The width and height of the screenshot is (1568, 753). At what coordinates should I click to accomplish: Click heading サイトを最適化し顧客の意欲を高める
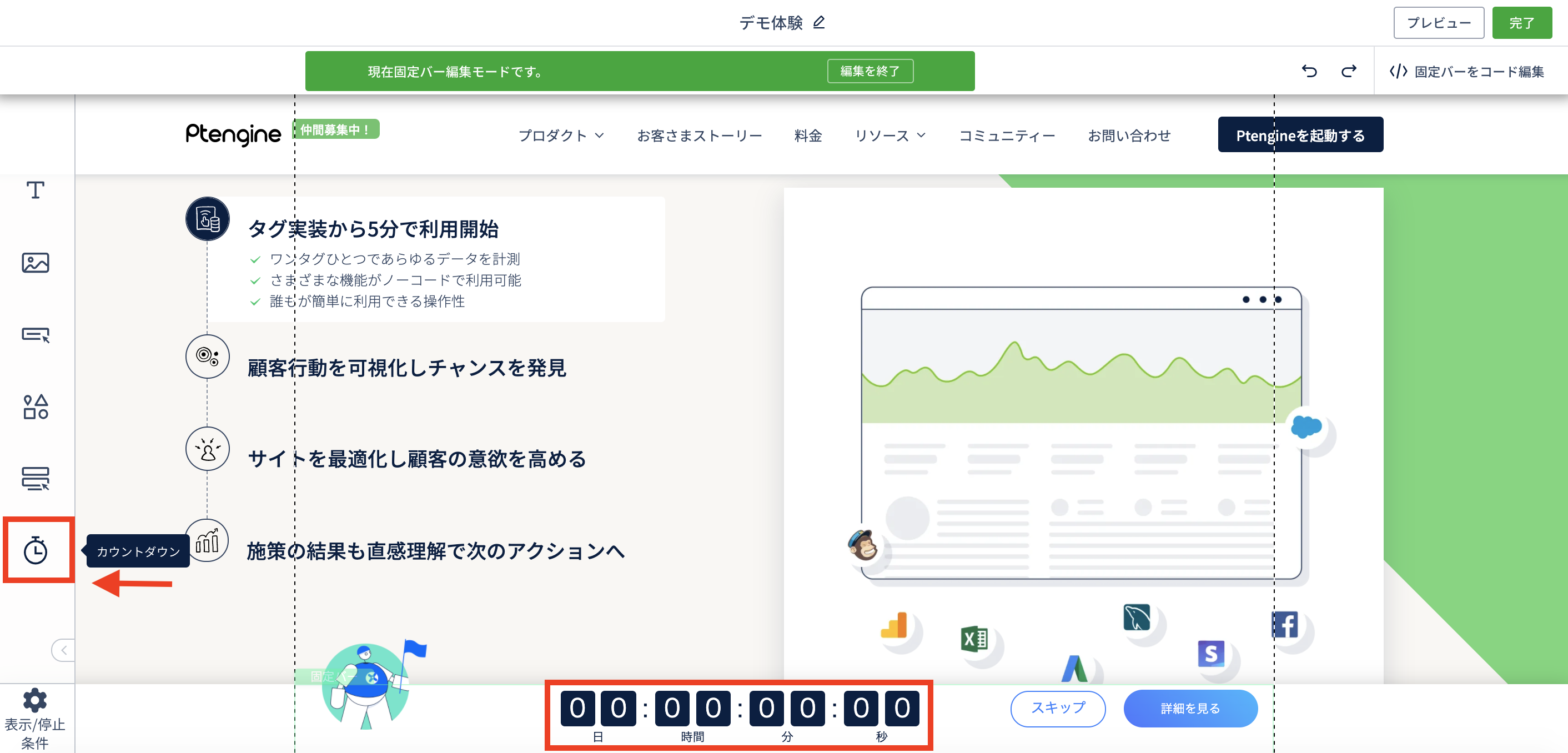tap(417, 458)
